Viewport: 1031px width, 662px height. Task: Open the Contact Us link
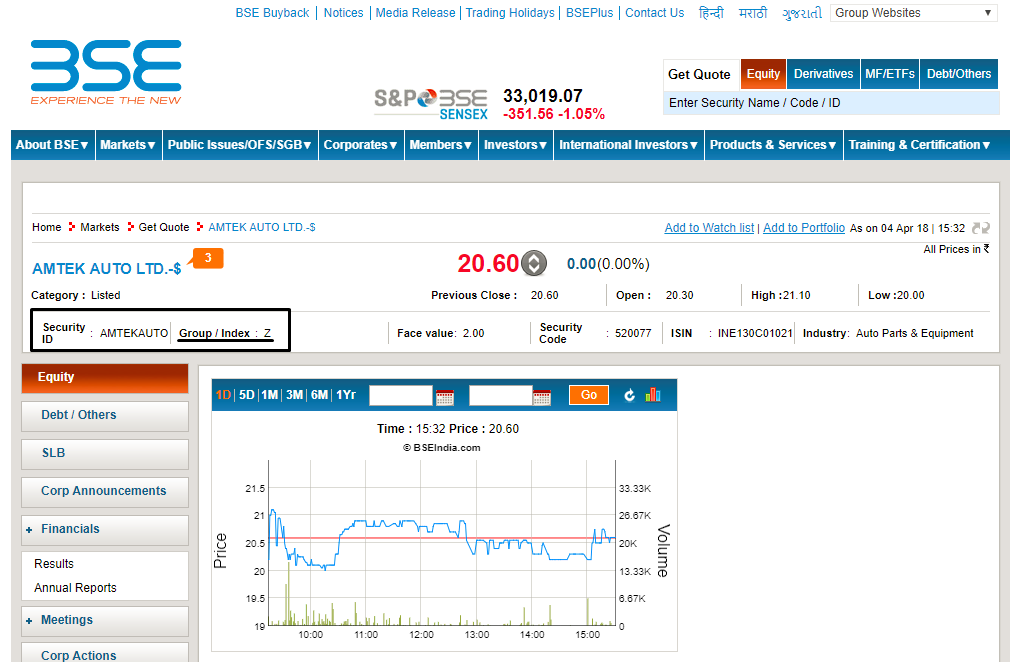654,13
